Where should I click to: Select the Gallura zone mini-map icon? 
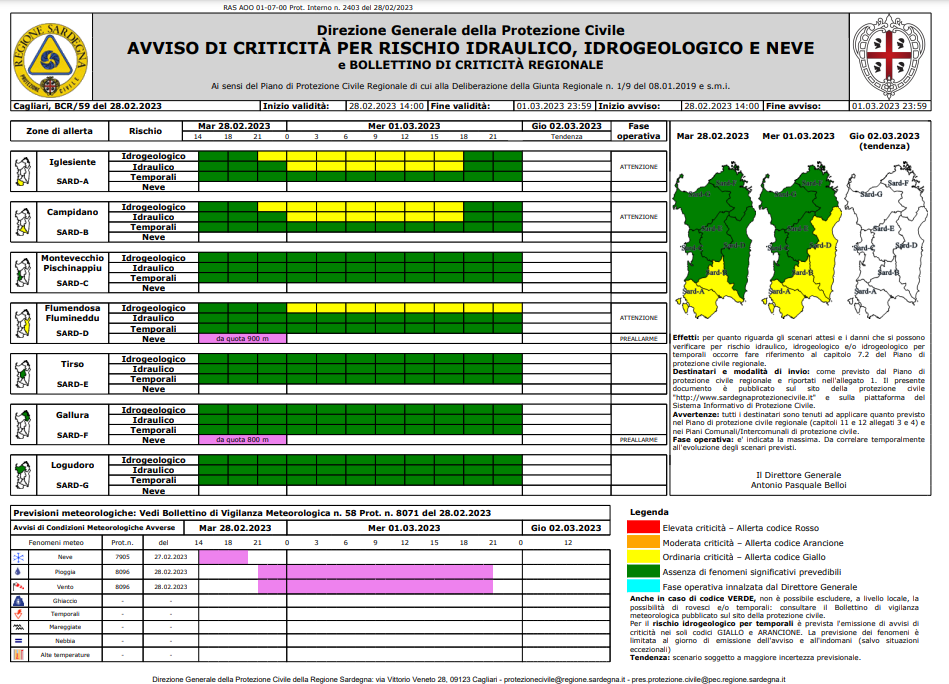pyautogui.click(x=23, y=424)
